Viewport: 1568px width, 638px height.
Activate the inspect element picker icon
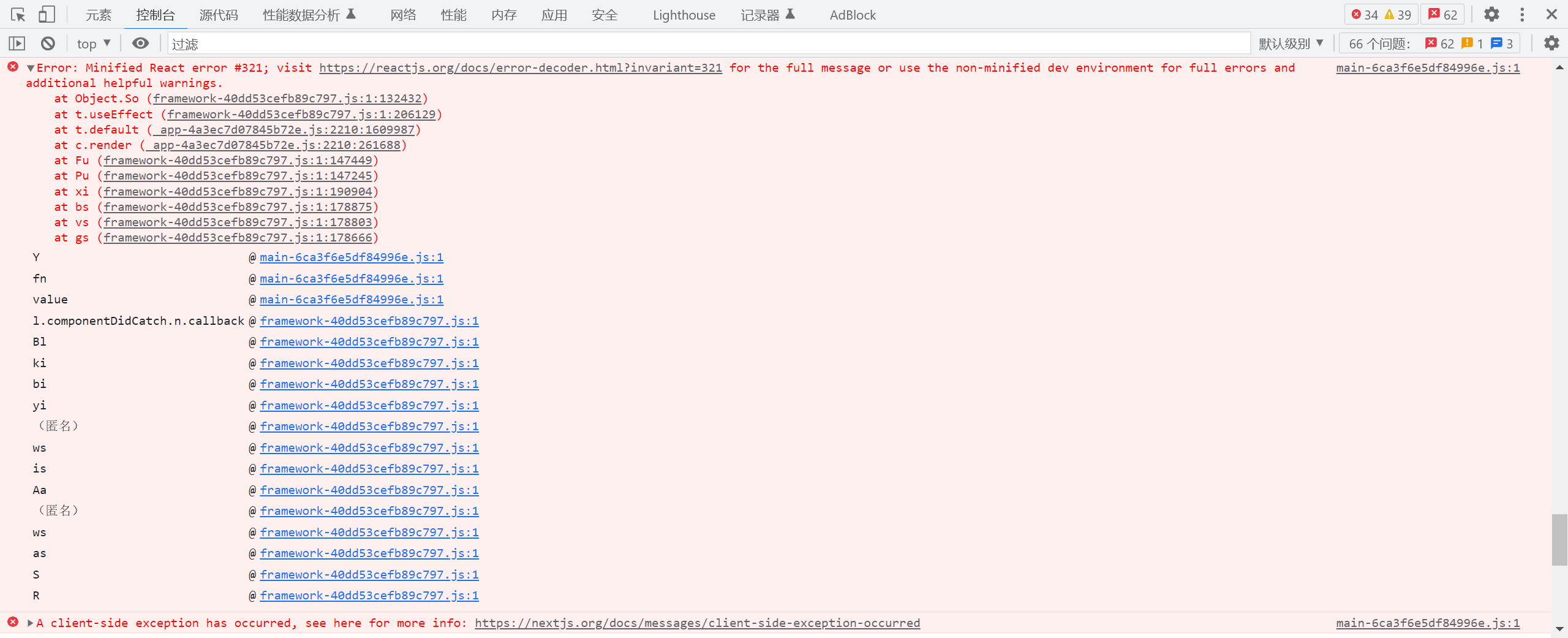pos(18,14)
